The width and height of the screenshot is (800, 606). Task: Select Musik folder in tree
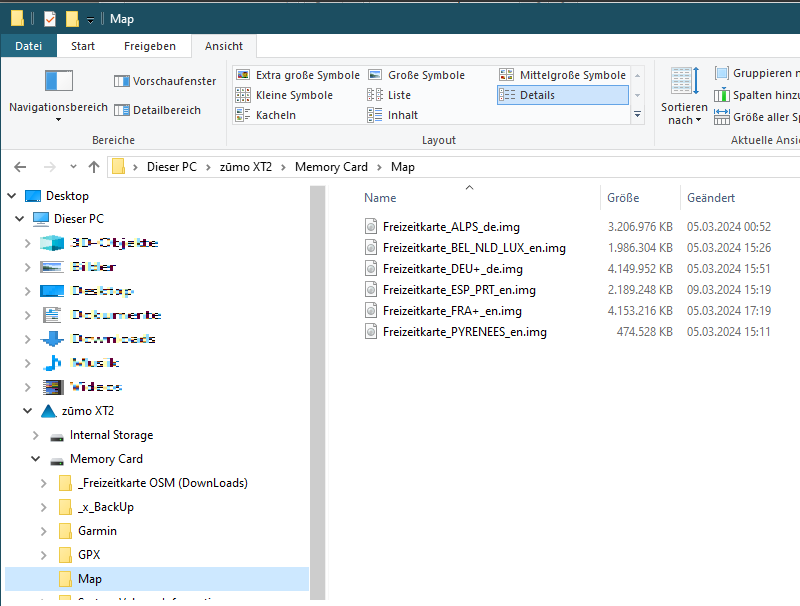(95, 363)
